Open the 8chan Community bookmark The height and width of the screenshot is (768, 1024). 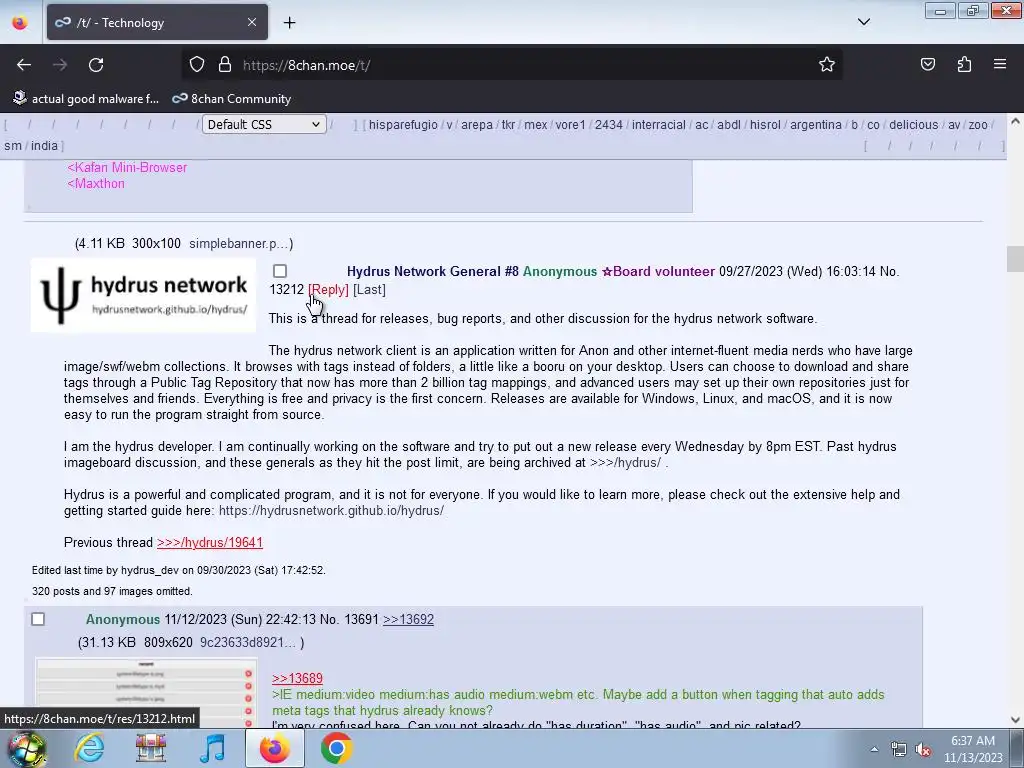(x=232, y=99)
